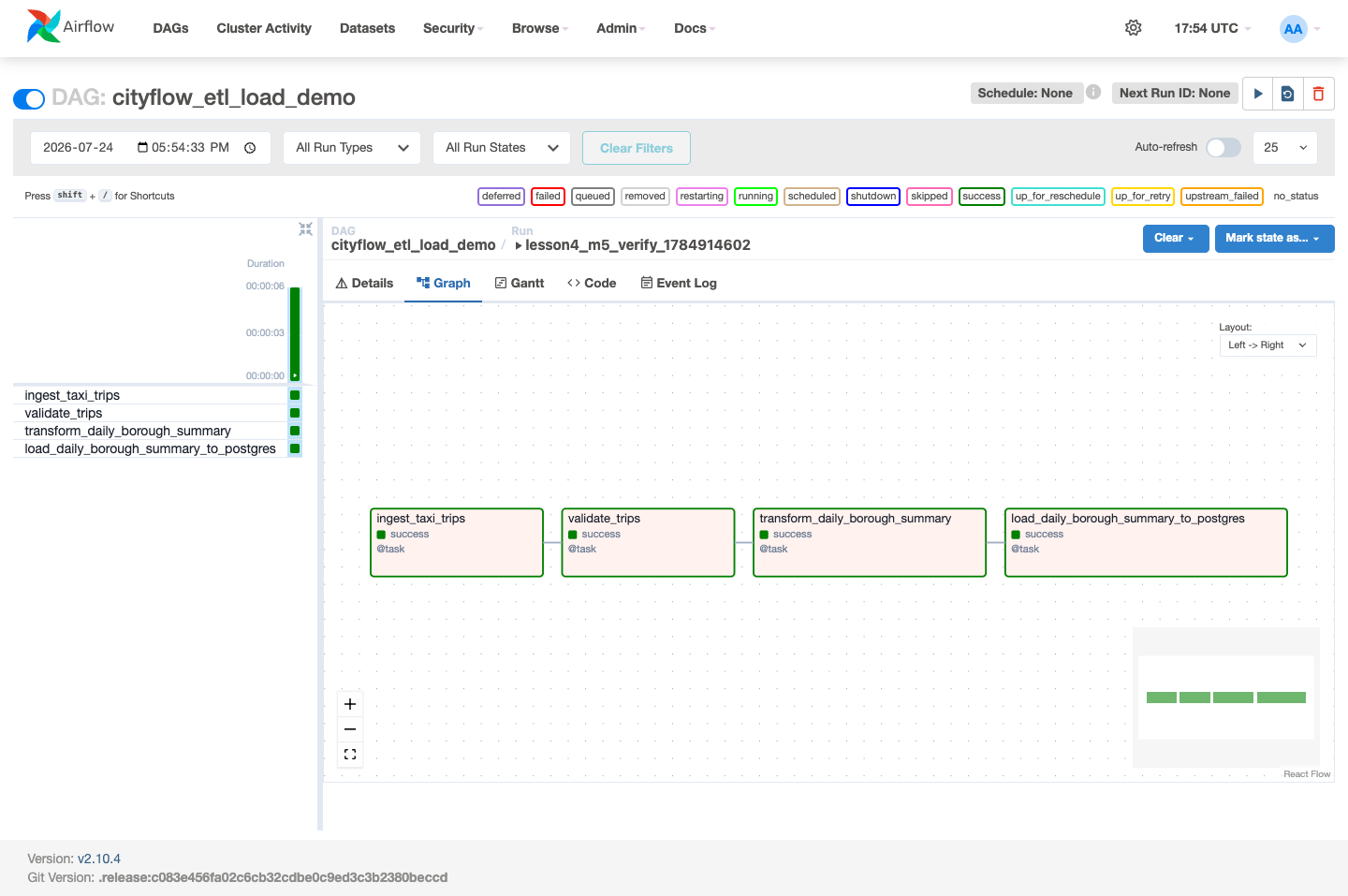
Task: Zoom out of the graph with minus
Action: click(350, 729)
